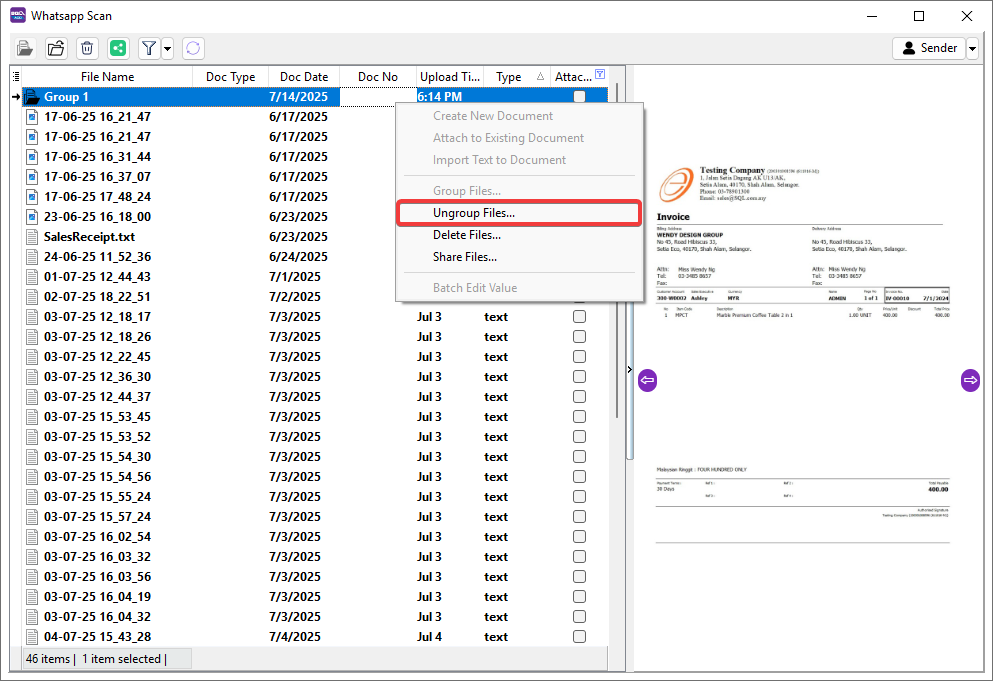The width and height of the screenshot is (993, 681).
Task: Click image file icon of 17-06-25 16_37_07
Action: tap(32, 177)
